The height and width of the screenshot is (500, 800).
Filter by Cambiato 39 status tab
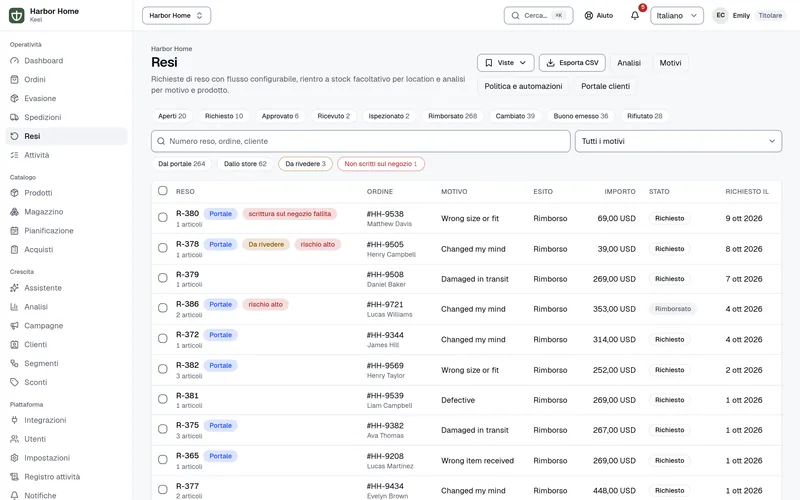pos(515,116)
